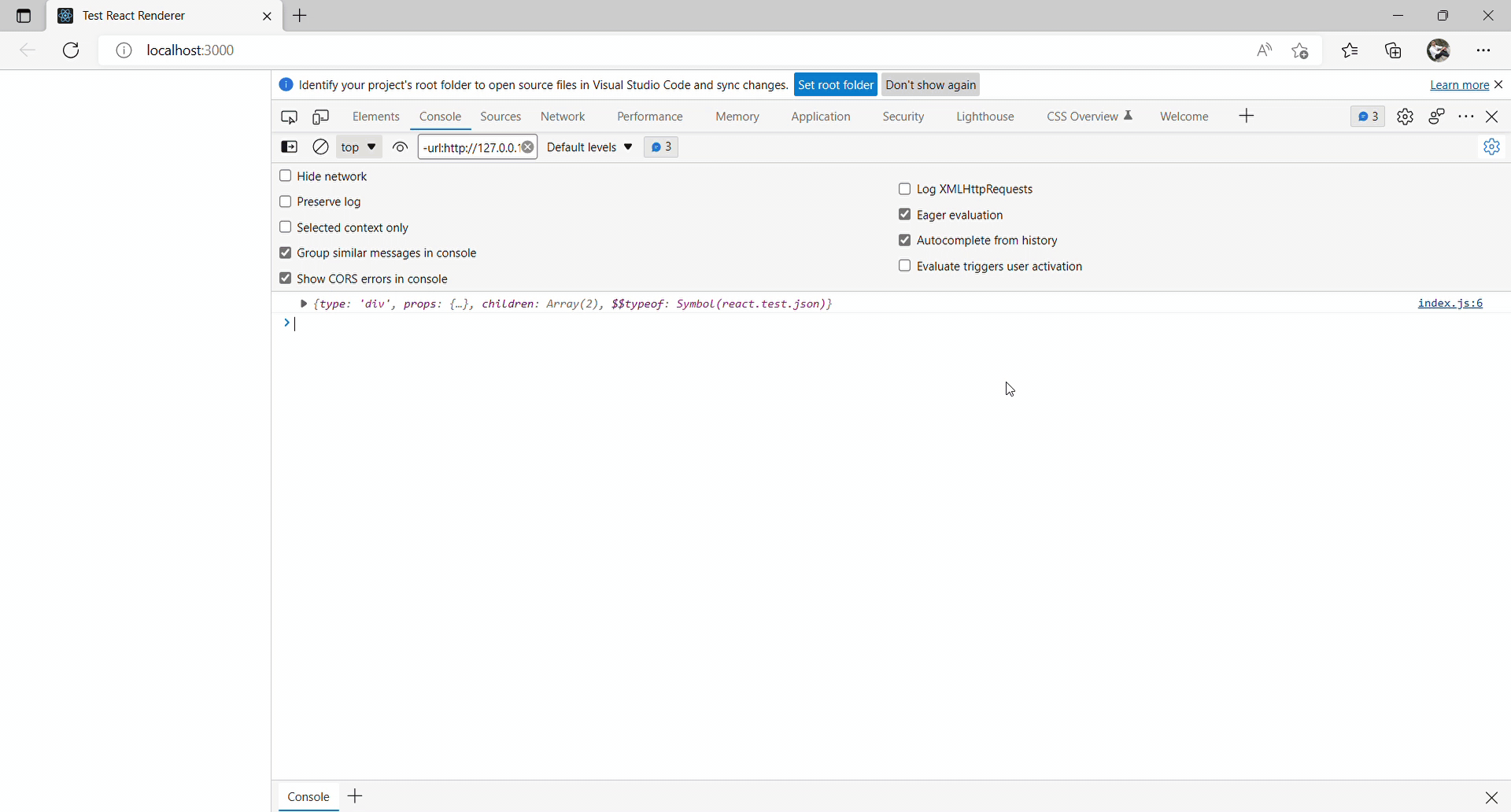Image resolution: width=1511 pixels, height=812 pixels.
Task: Open DevTools customize ellipsis menu
Action: pos(1466,117)
